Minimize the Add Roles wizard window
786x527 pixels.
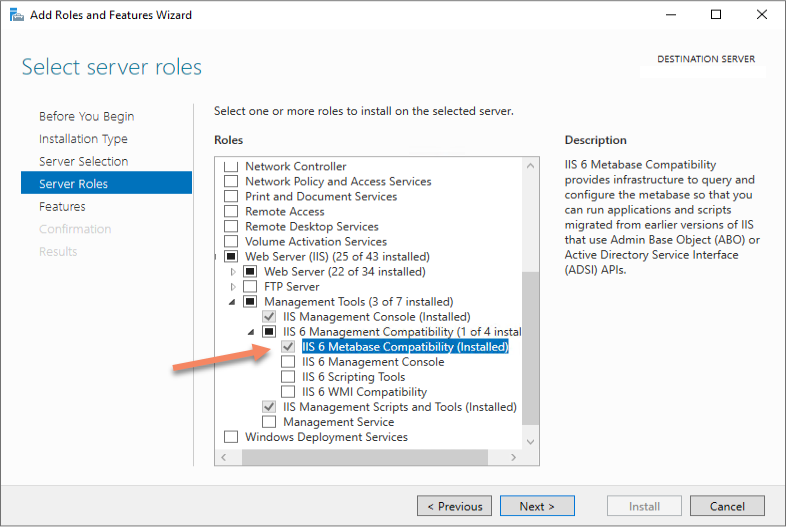[x=671, y=15]
